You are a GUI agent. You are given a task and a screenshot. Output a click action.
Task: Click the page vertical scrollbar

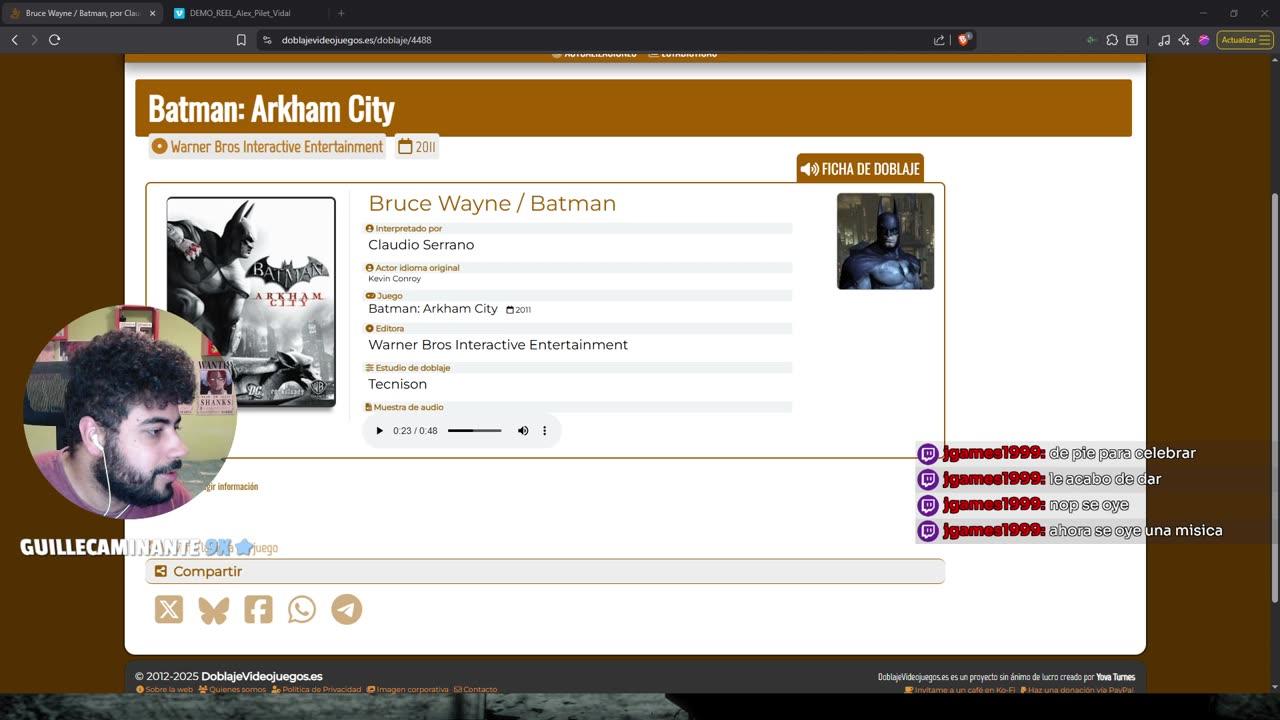[1274, 398]
